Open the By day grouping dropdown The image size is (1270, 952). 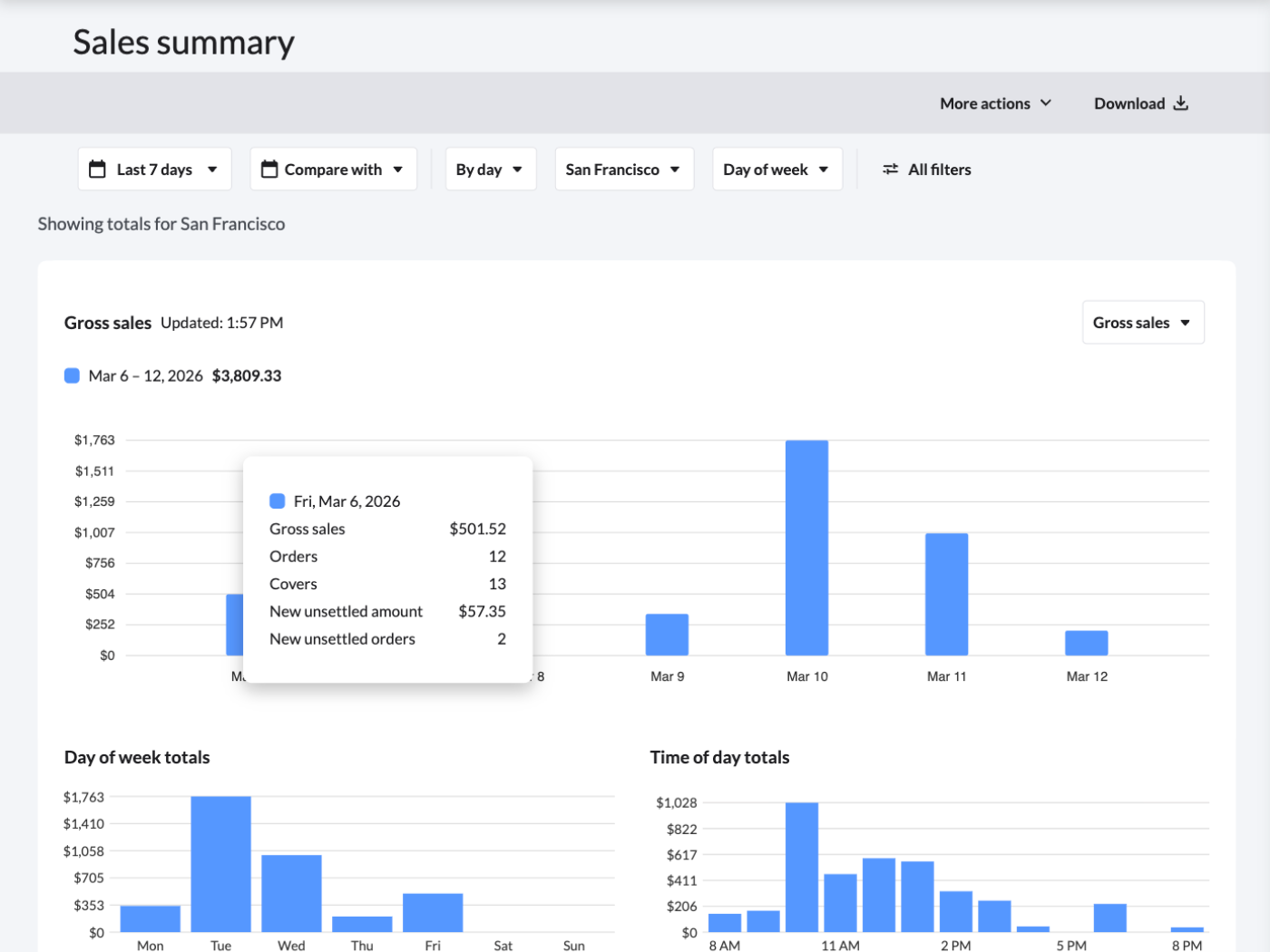(490, 170)
